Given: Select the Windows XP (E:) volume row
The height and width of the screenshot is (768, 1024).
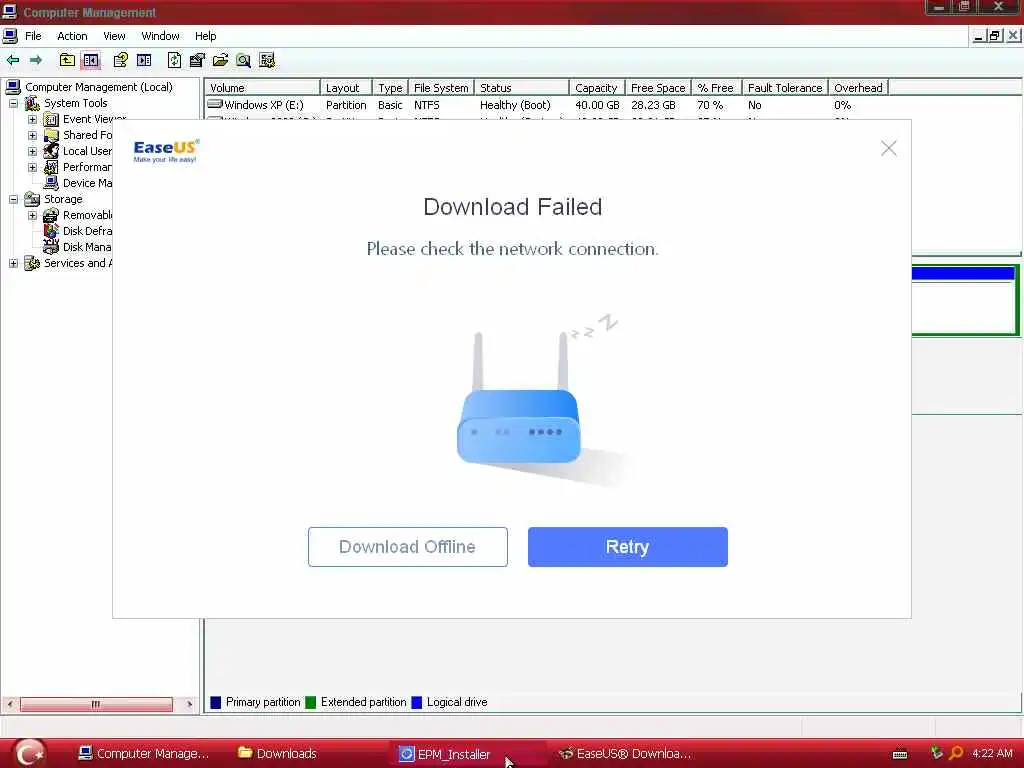Looking at the screenshot, I should pyautogui.click(x=547, y=105).
